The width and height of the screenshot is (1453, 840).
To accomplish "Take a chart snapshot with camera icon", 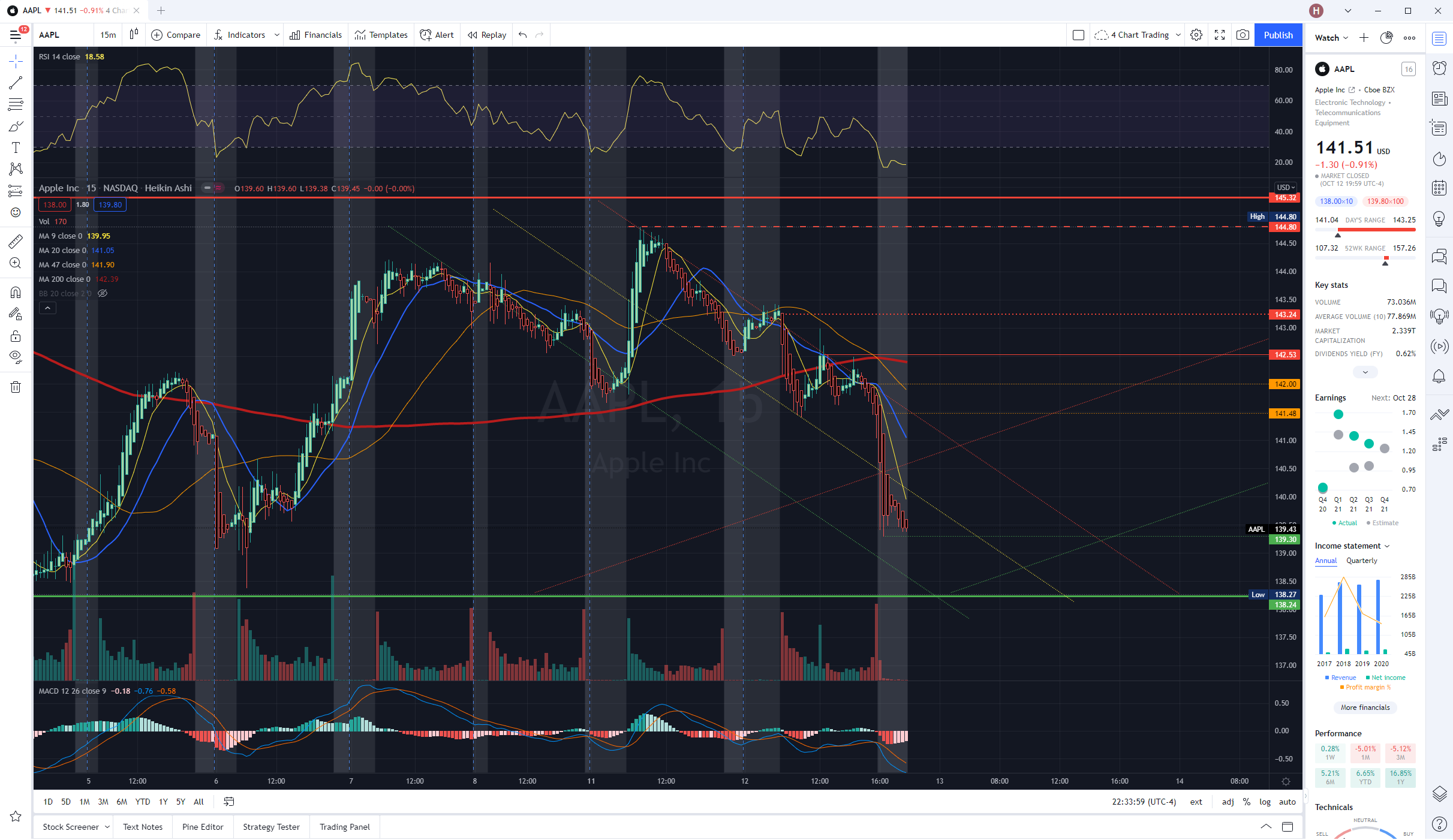I will coord(1243,35).
